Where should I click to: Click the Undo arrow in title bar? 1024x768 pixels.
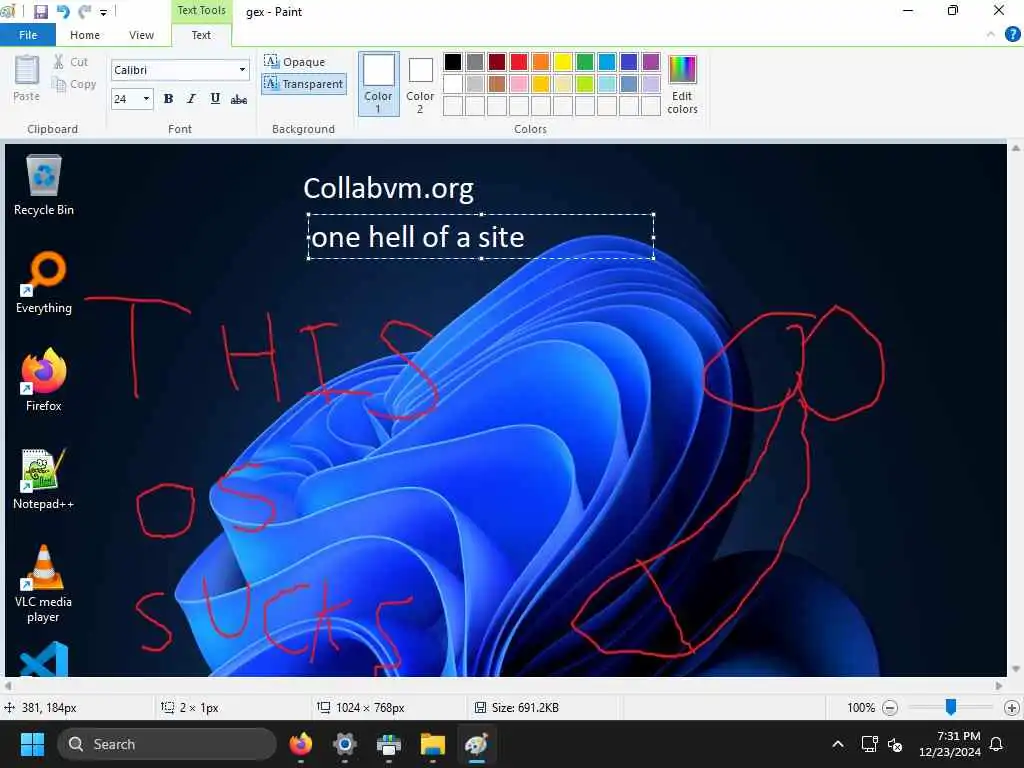[x=63, y=11]
